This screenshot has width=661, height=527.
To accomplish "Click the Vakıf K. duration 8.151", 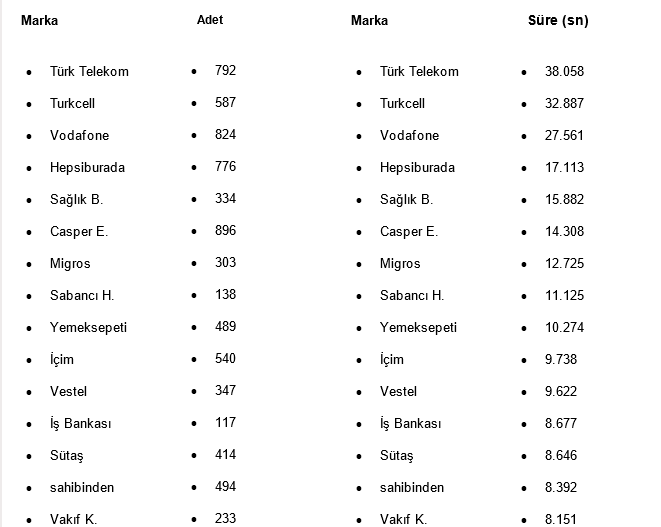I will (x=561, y=519).
